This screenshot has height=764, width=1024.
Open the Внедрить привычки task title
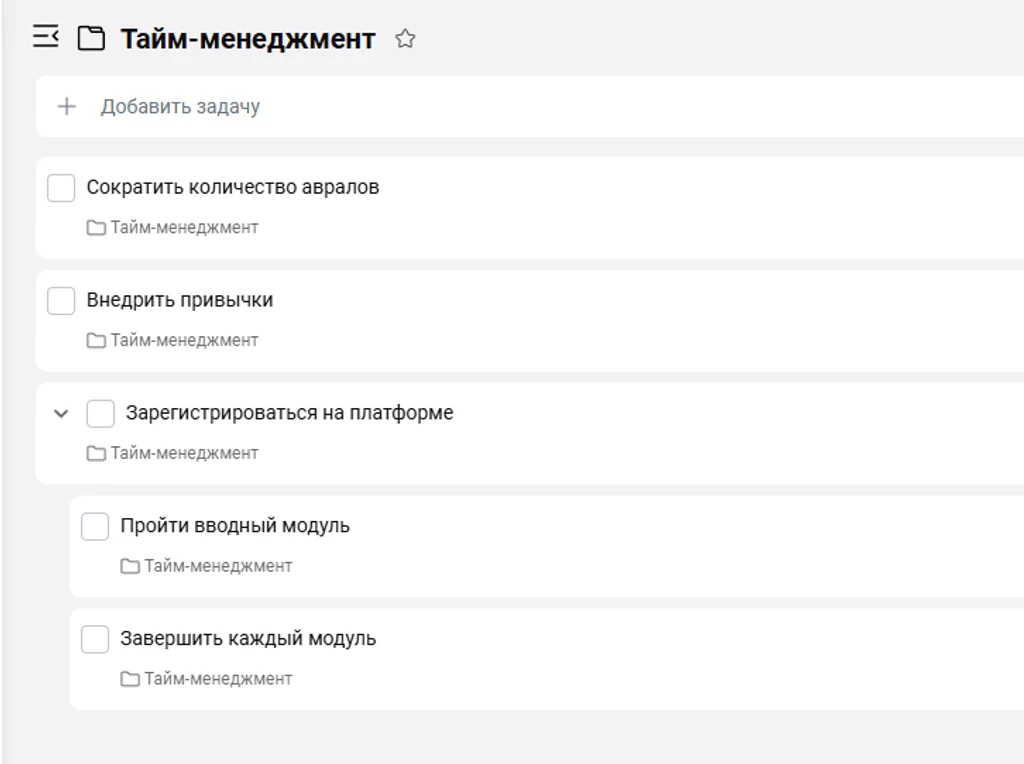[x=180, y=300]
